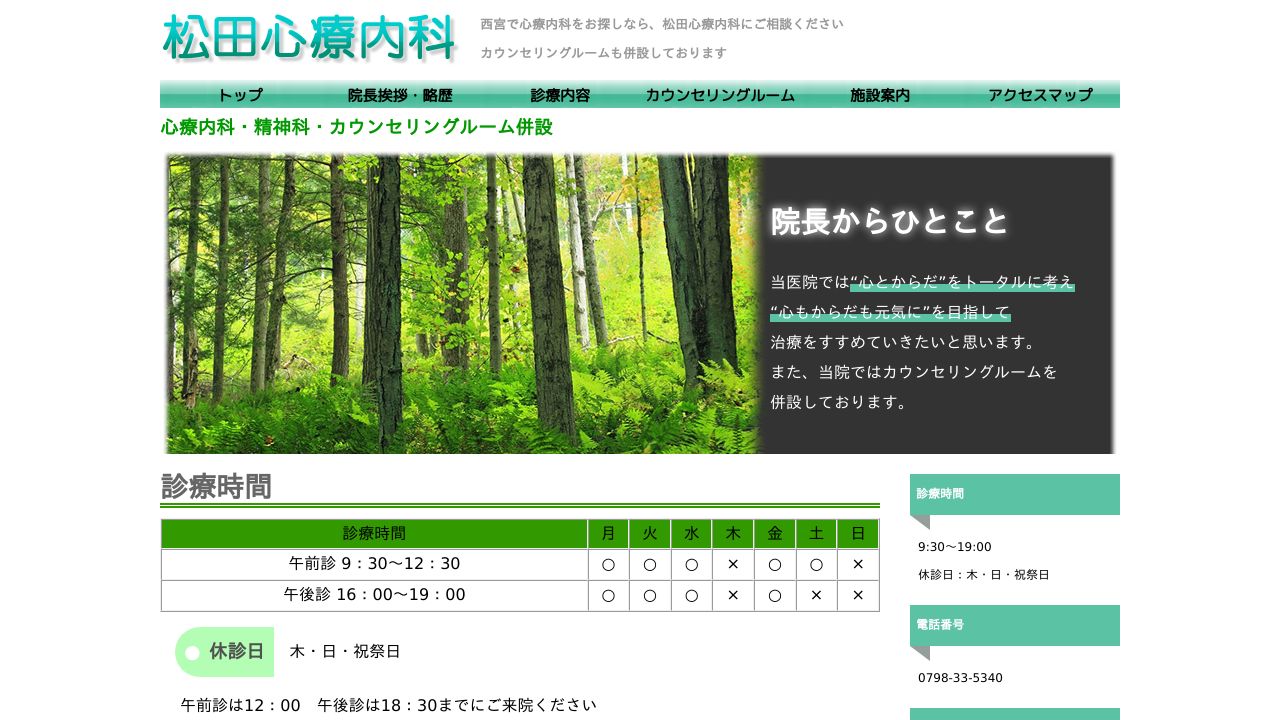Click the Monday morning ○ table cell
The image size is (1280, 720).
click(x=608, y=564)
